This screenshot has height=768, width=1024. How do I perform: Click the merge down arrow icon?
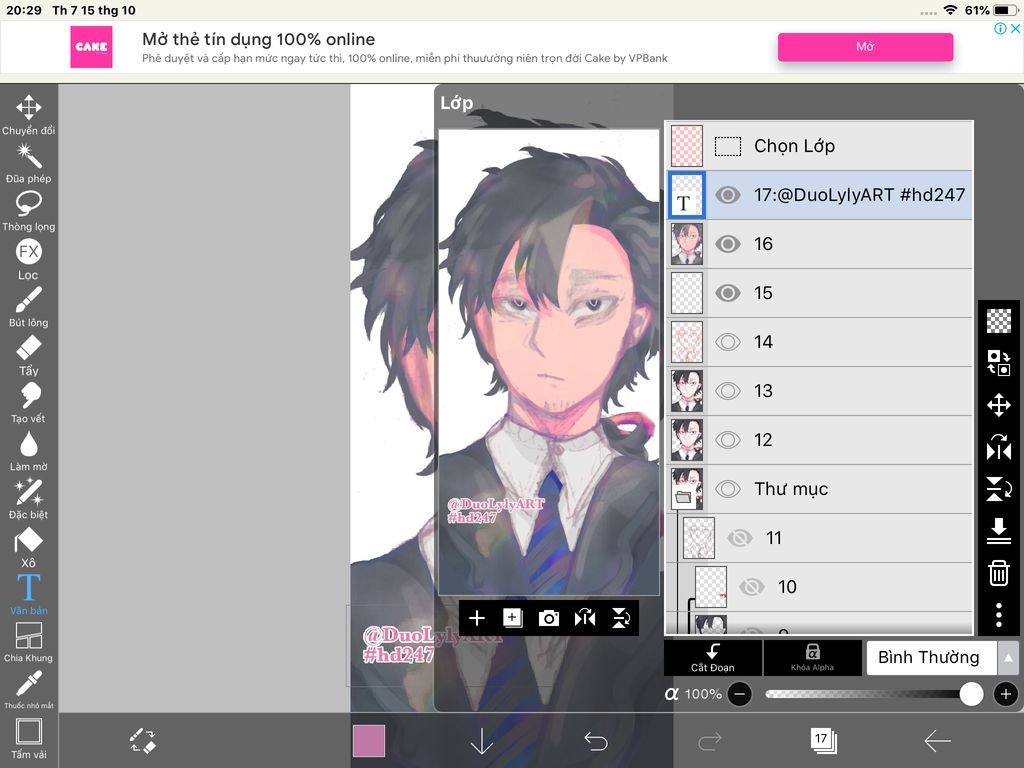[999, 530]
